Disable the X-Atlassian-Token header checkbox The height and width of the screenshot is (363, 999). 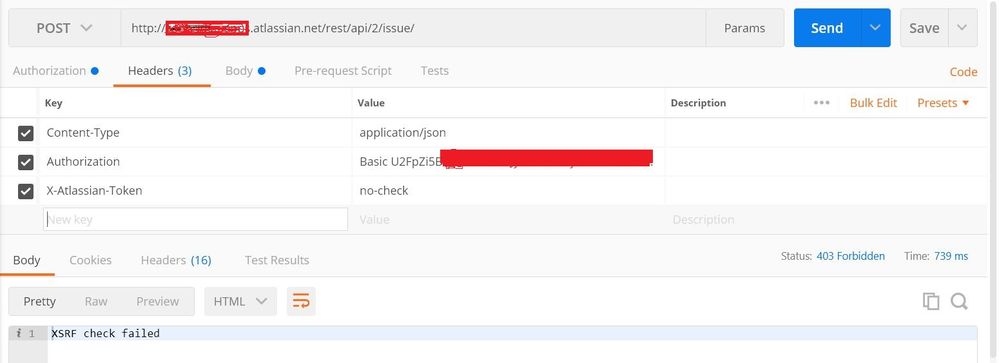pyautogui.click(x=25, y=191)
